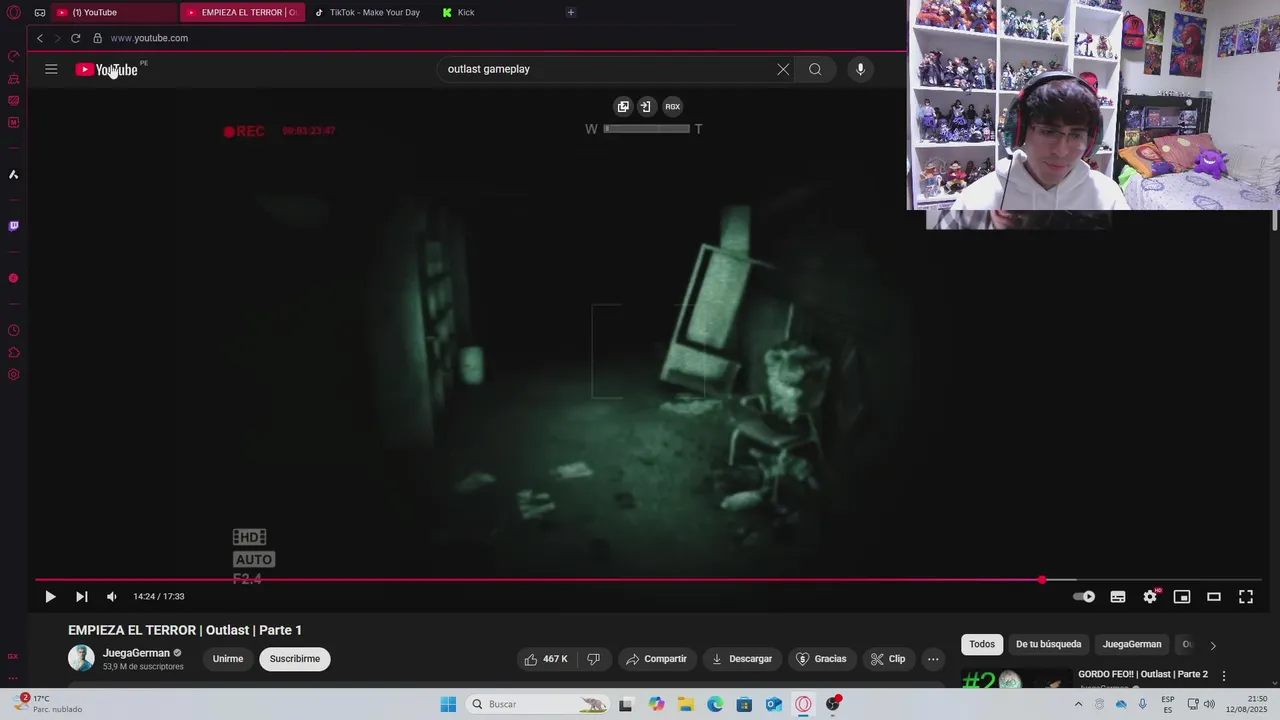Image resolution: width=1280 pixels, height=720 pixels.
Task: Open more actions three-dot menu
Action: click(933, 659)
